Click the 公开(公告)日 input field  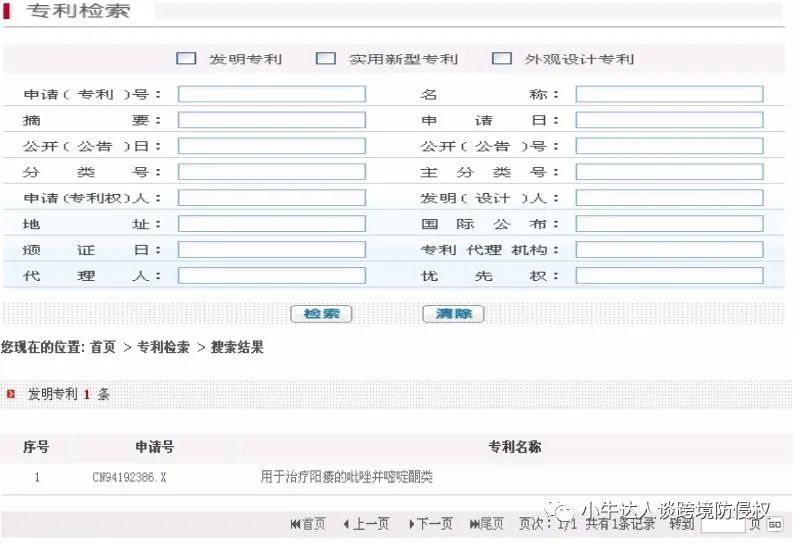pyautogui.click(x=272, y=146)
